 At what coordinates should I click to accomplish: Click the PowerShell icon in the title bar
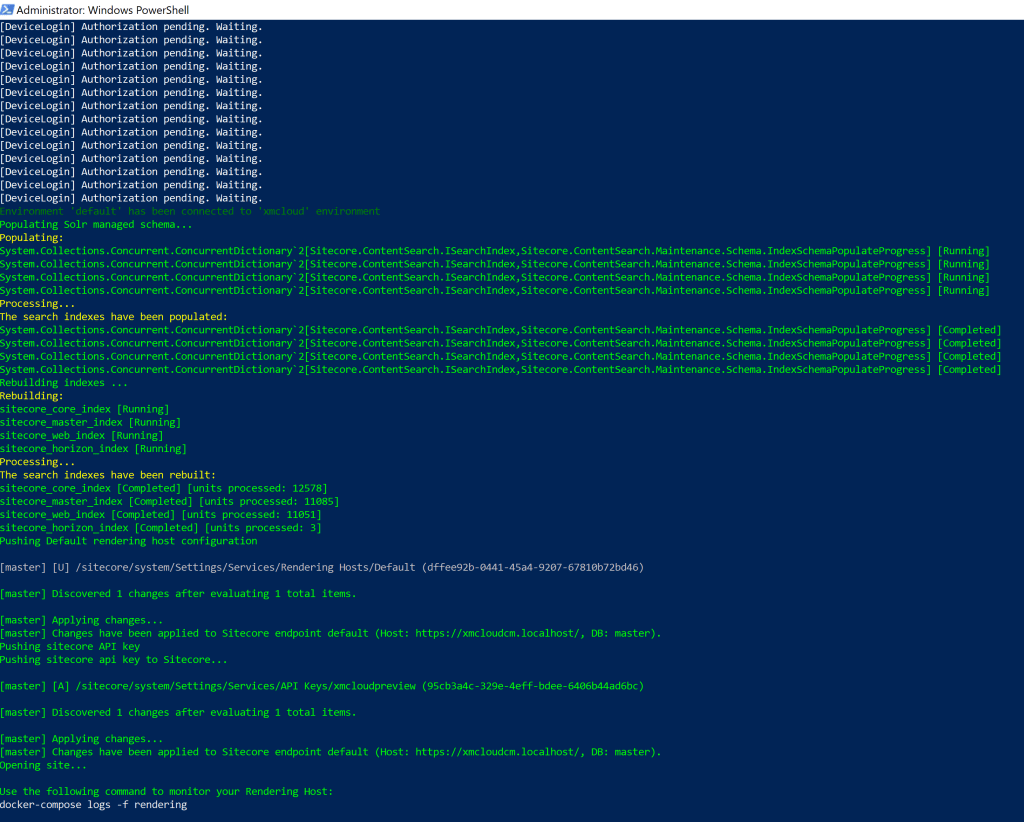pos(8,9)
